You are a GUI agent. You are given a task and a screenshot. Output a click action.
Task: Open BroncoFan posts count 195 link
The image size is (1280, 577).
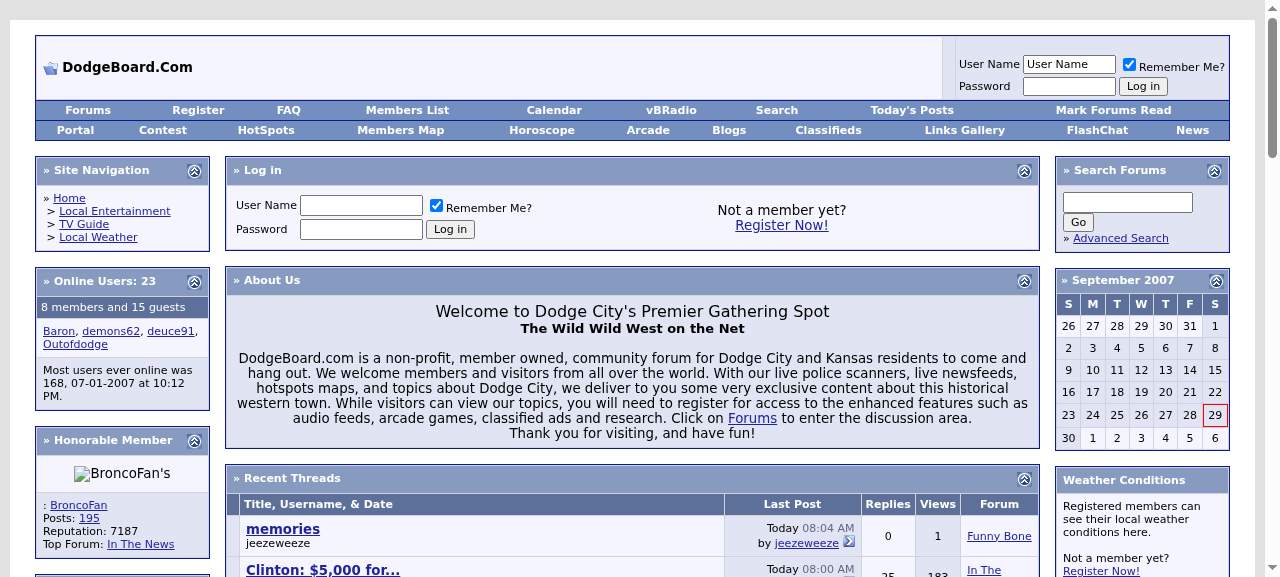89,518
